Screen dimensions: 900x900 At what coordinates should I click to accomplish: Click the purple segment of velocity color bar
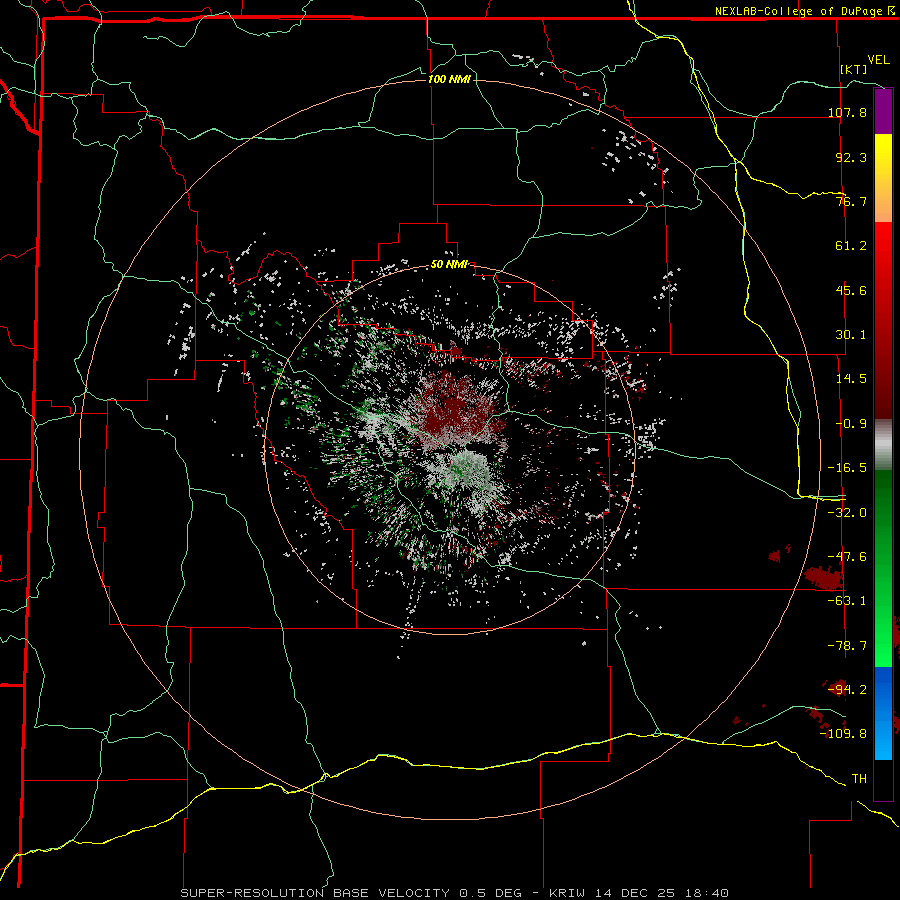883,111
